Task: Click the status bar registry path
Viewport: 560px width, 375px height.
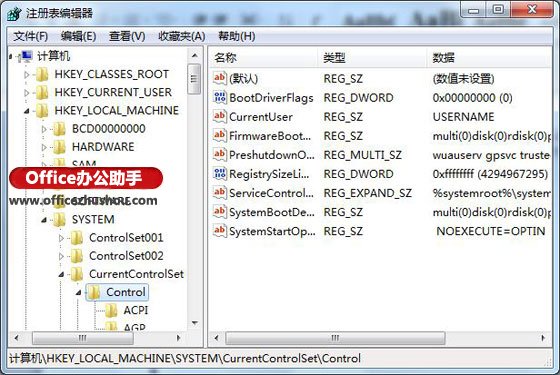Action: (x=185, y=359)
